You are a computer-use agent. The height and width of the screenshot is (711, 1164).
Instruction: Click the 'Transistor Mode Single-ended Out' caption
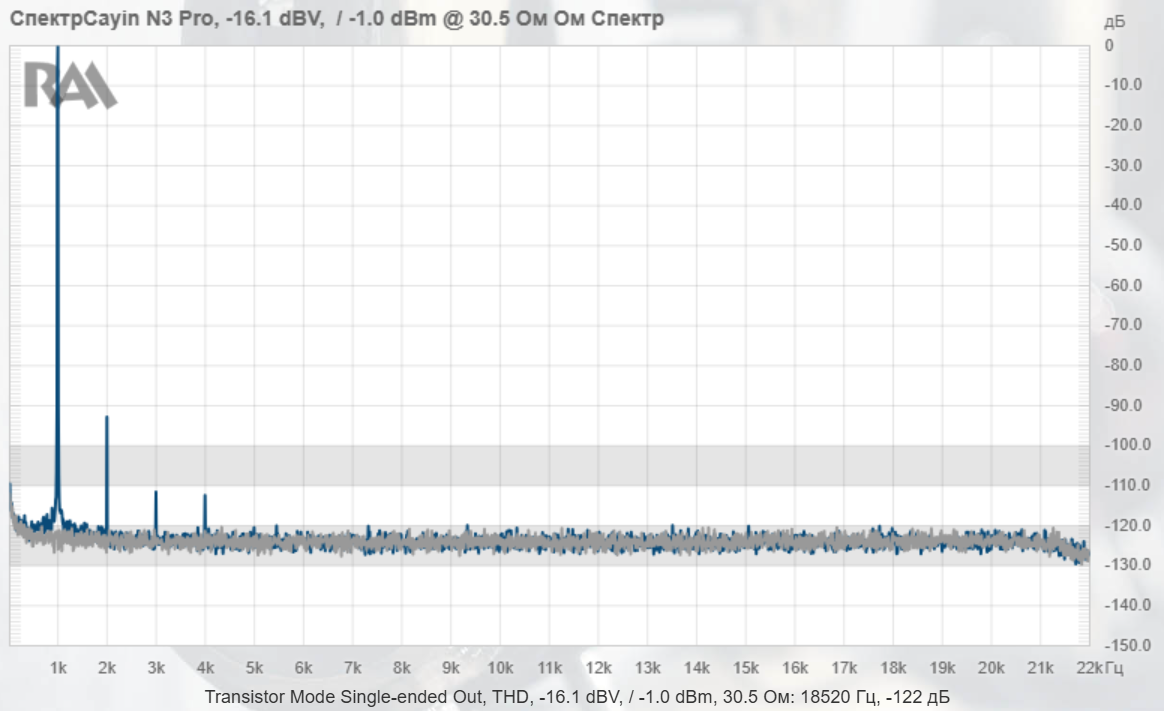coord(344,697)
